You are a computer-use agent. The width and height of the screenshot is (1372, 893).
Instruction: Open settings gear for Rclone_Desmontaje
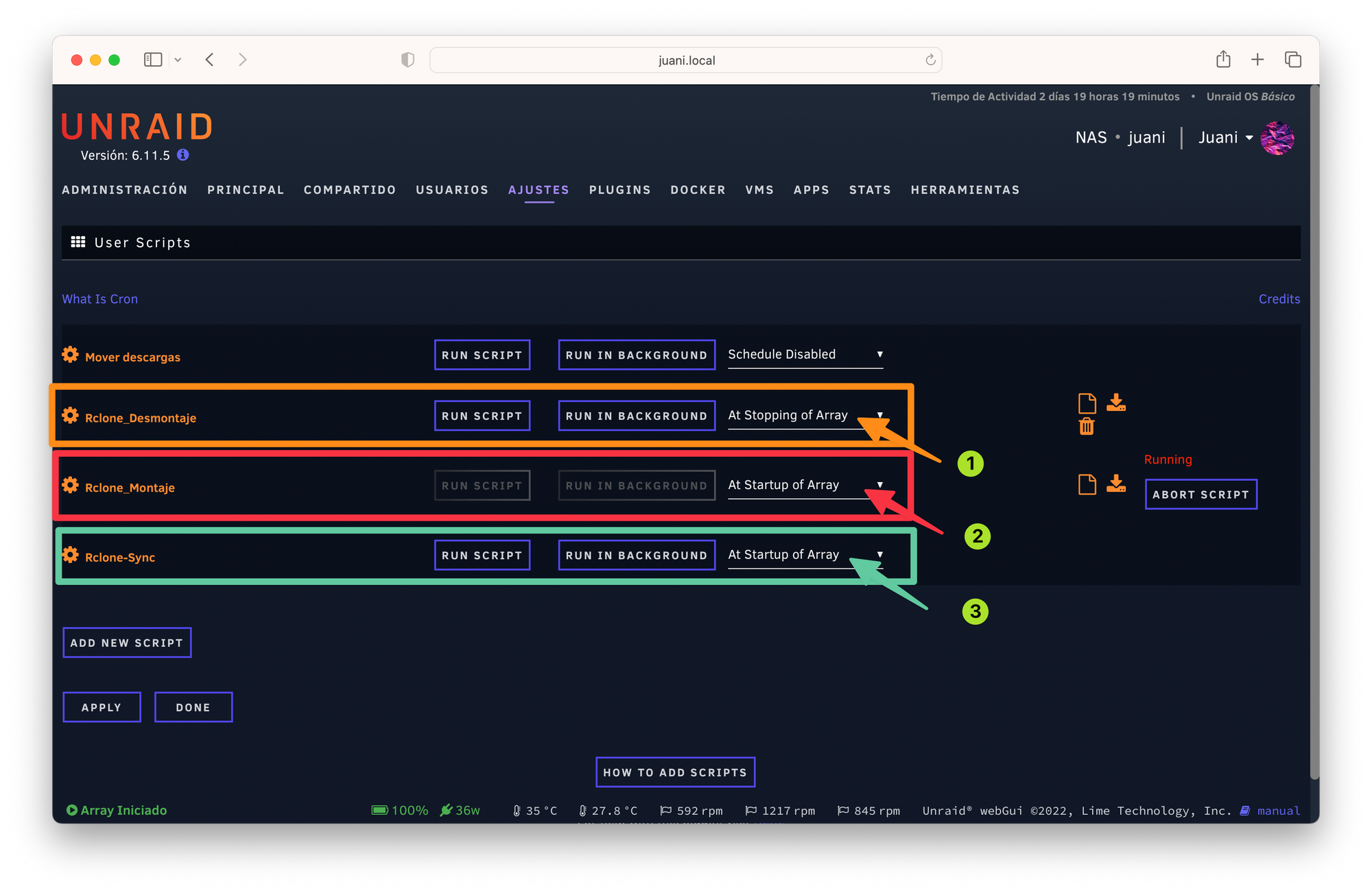pos(70,416)
